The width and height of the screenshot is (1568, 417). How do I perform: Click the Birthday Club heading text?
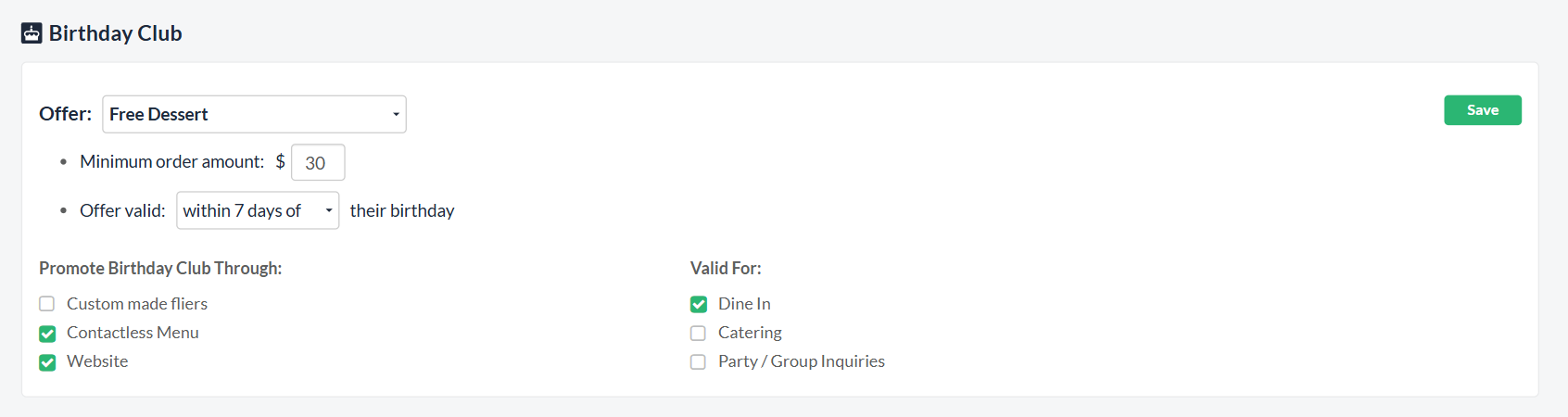pos(115,33)
